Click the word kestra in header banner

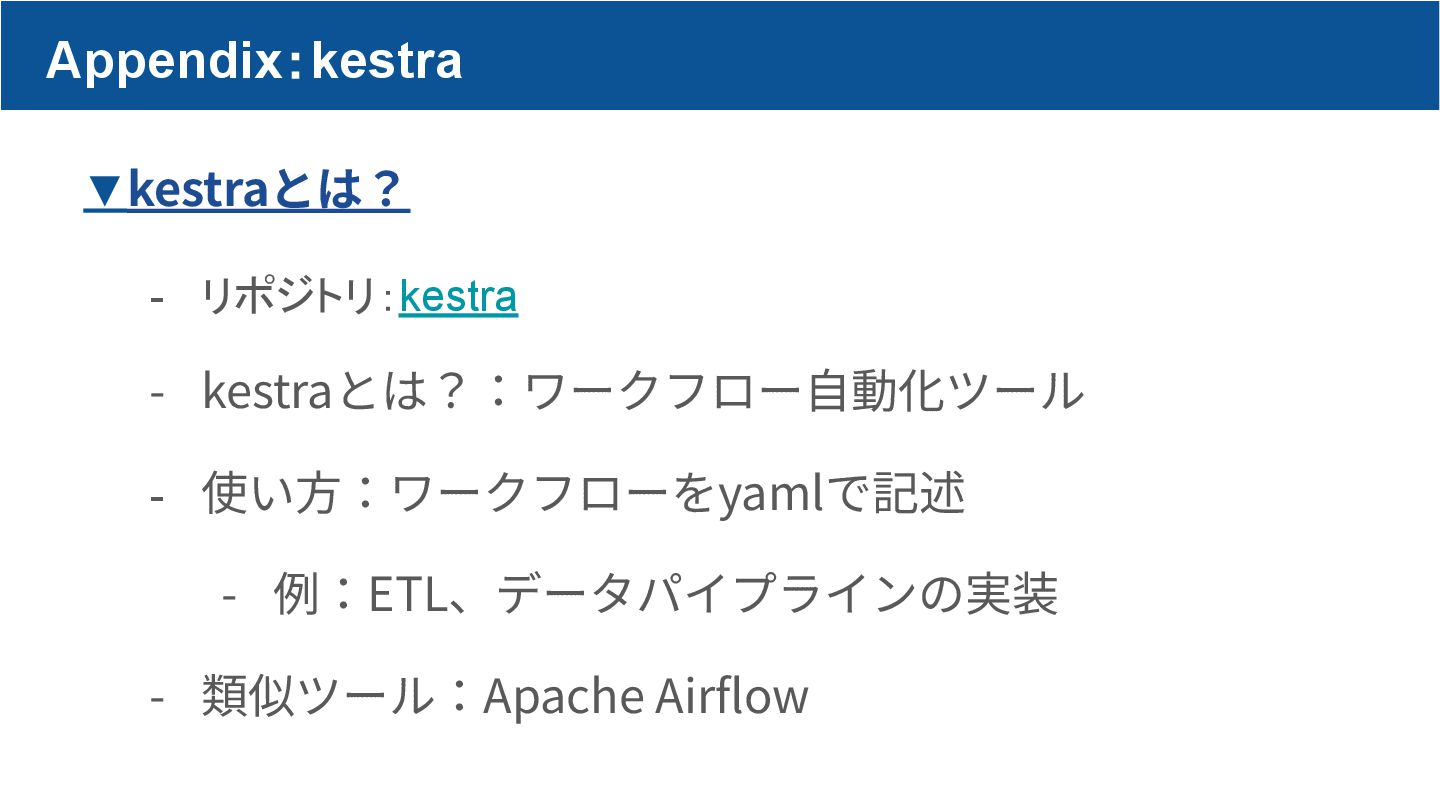(386, 60)
